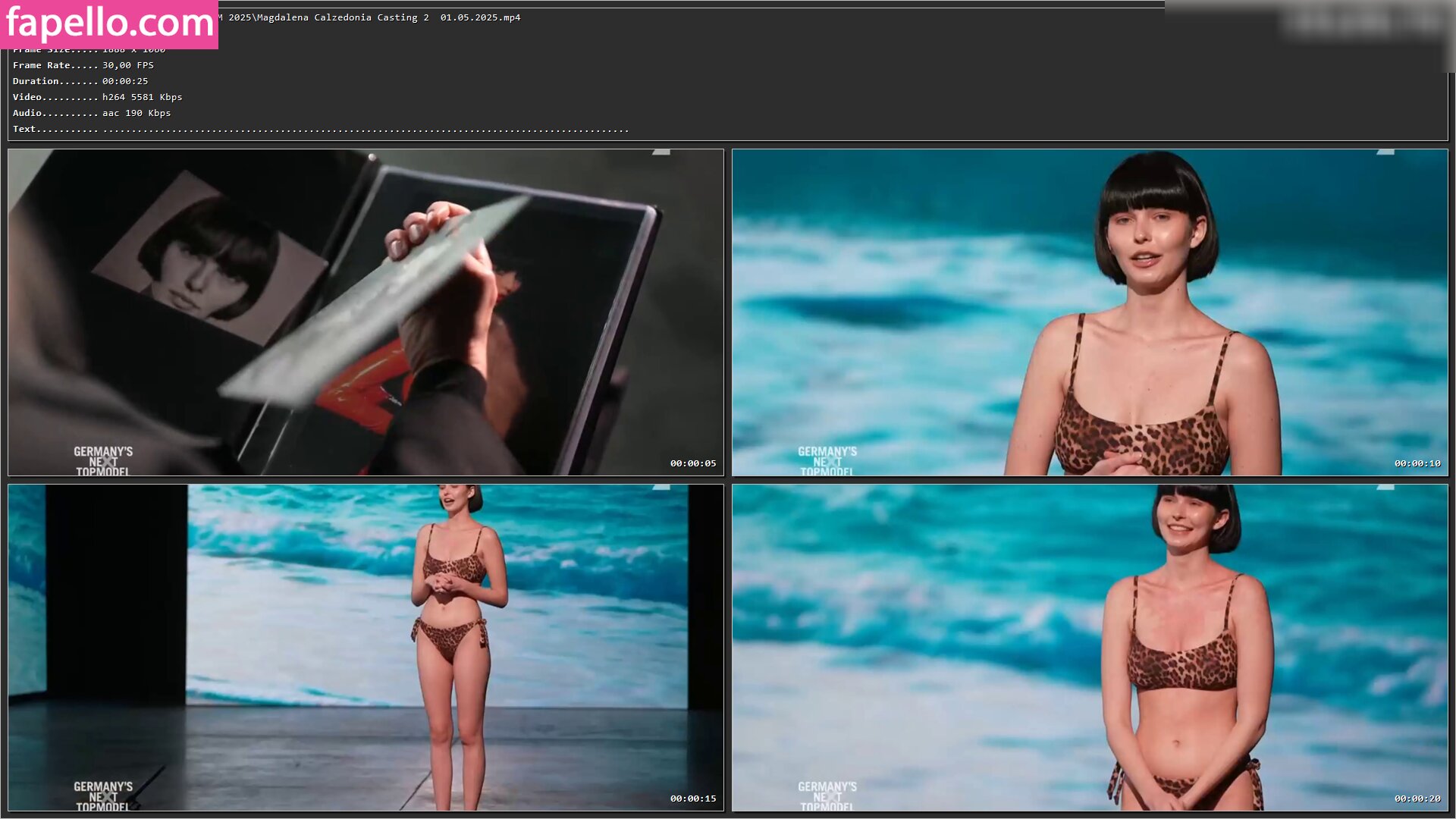Click the 00:00:20 timestamp label
This screenshot has width=1456, height=819.
coord(1417,799)
